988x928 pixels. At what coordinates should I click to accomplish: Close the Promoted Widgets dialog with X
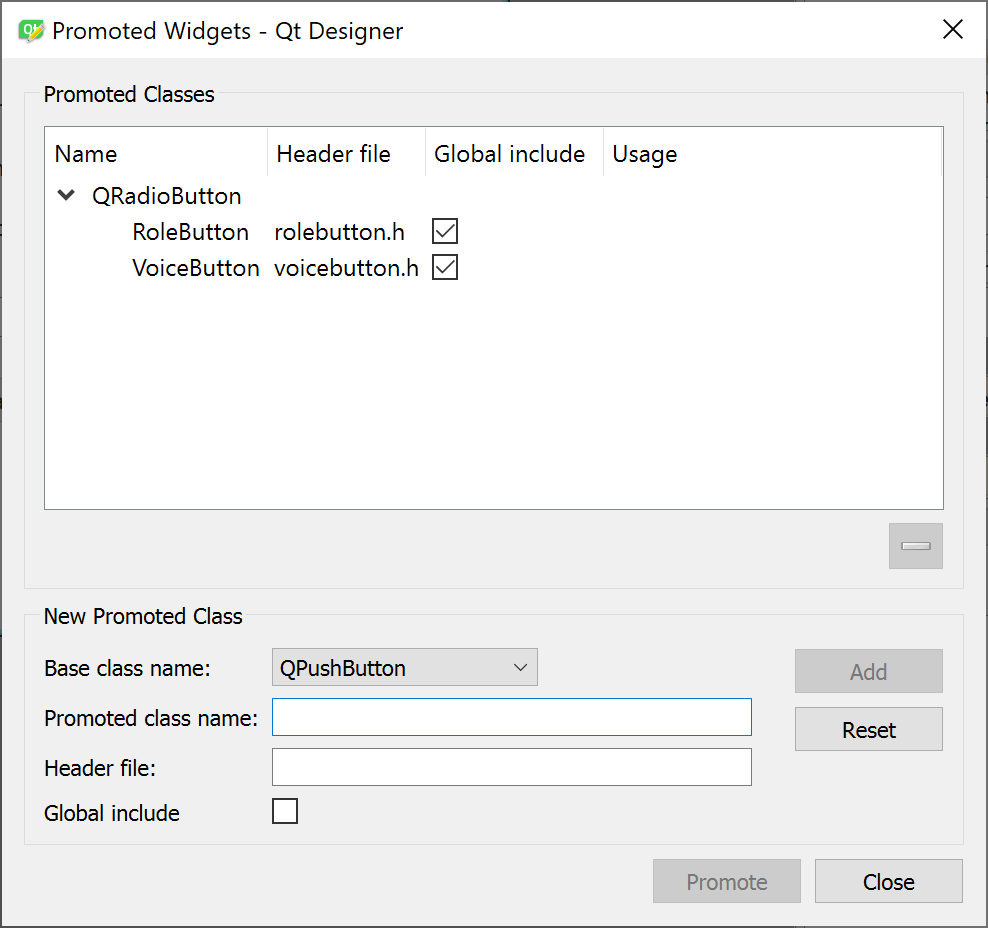(952, 29)
